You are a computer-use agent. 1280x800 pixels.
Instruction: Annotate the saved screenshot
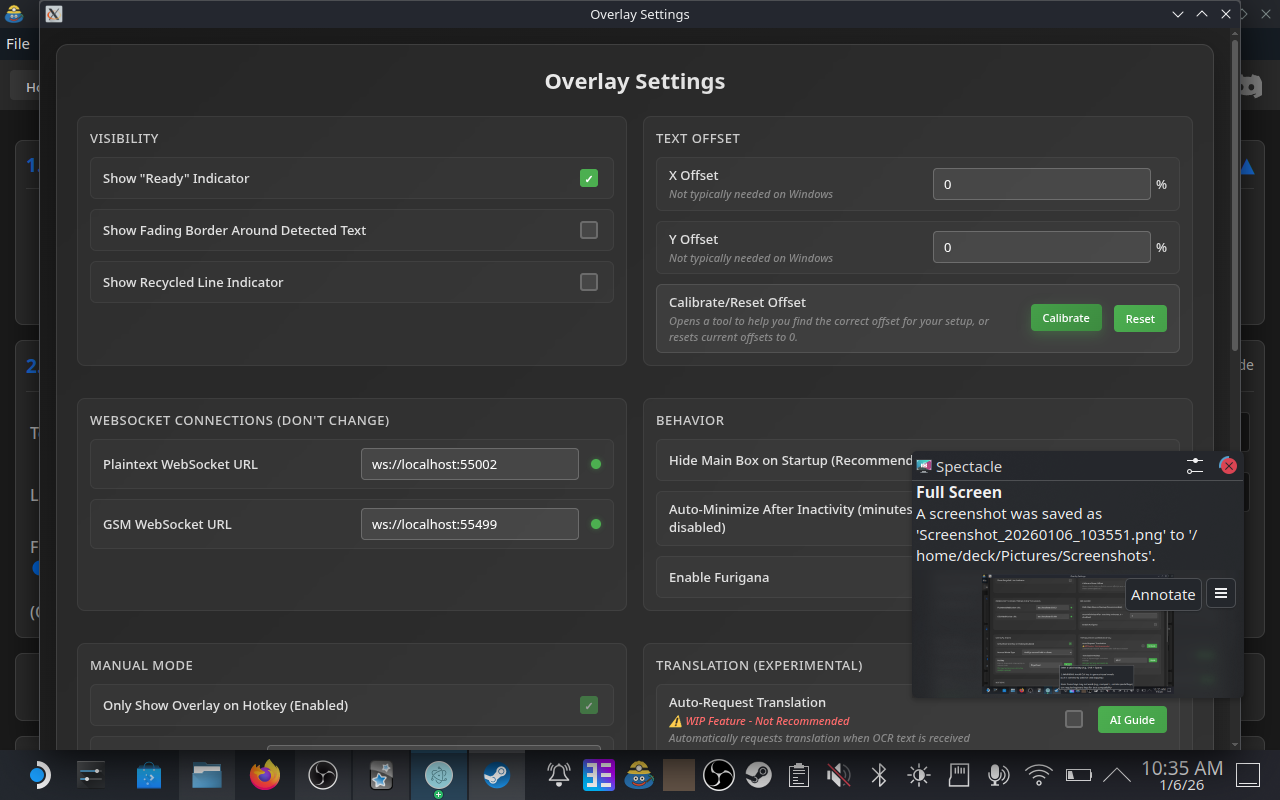[1163, 594]
